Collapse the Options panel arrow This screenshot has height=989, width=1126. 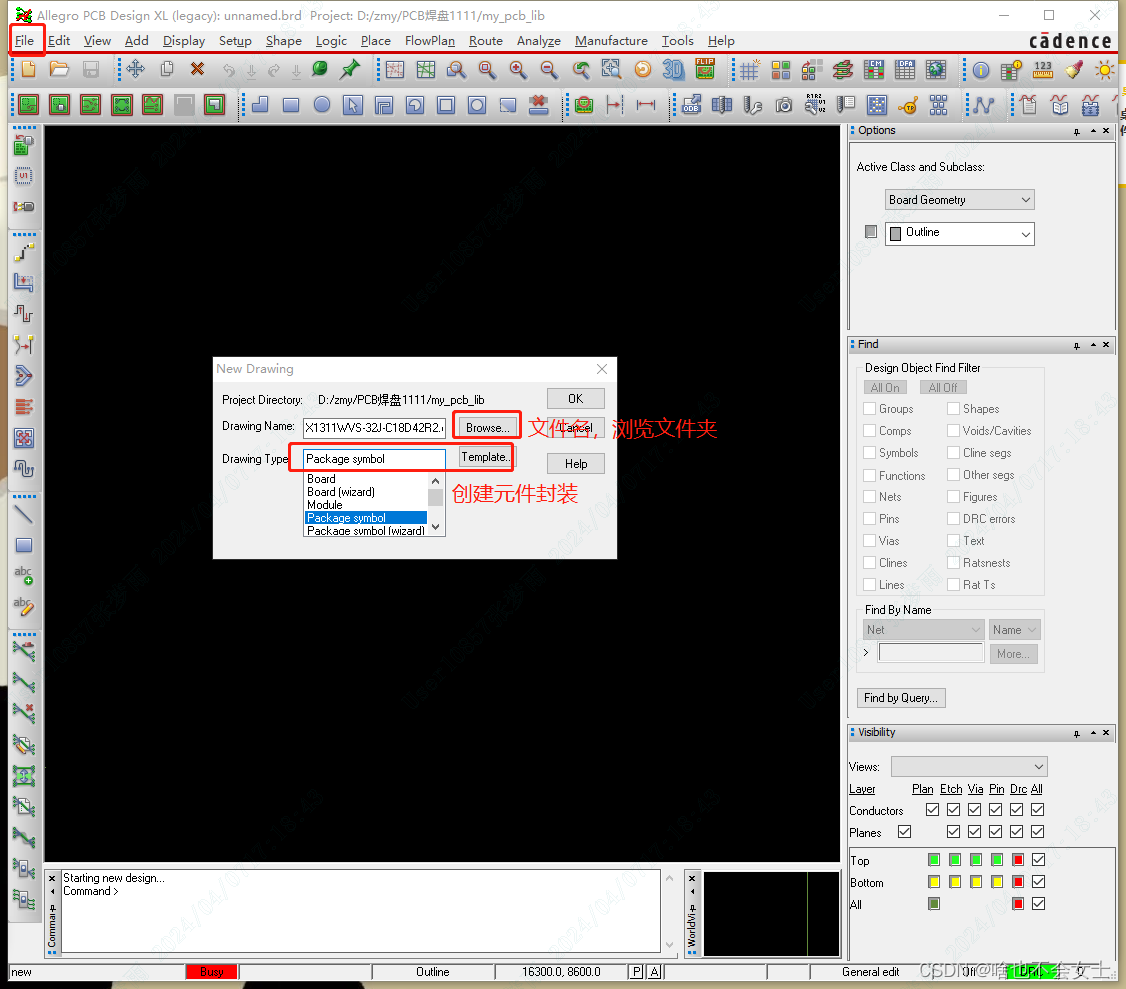click(x=1093, y=131)
